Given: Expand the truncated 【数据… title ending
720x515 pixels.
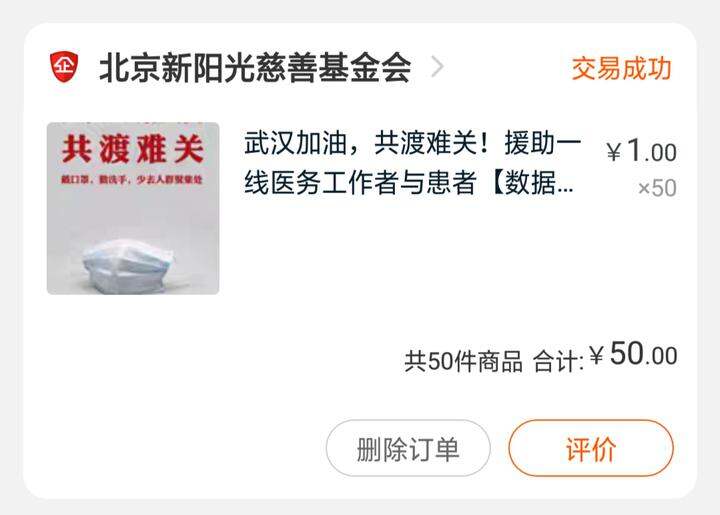Looking at the screenshot, I should [x=532, y=183].
